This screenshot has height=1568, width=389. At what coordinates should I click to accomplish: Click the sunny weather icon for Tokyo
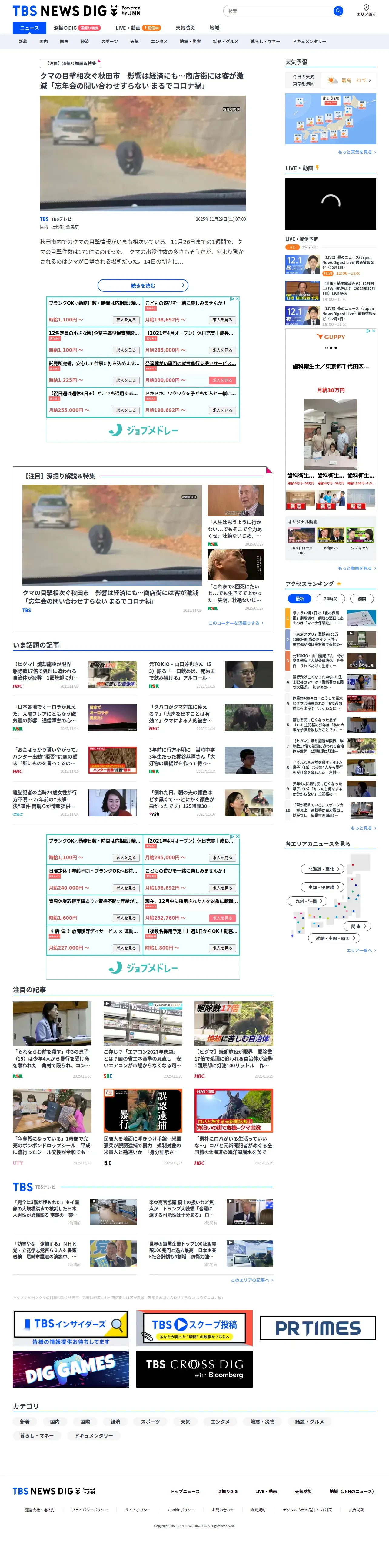click(x=332, y=80)
